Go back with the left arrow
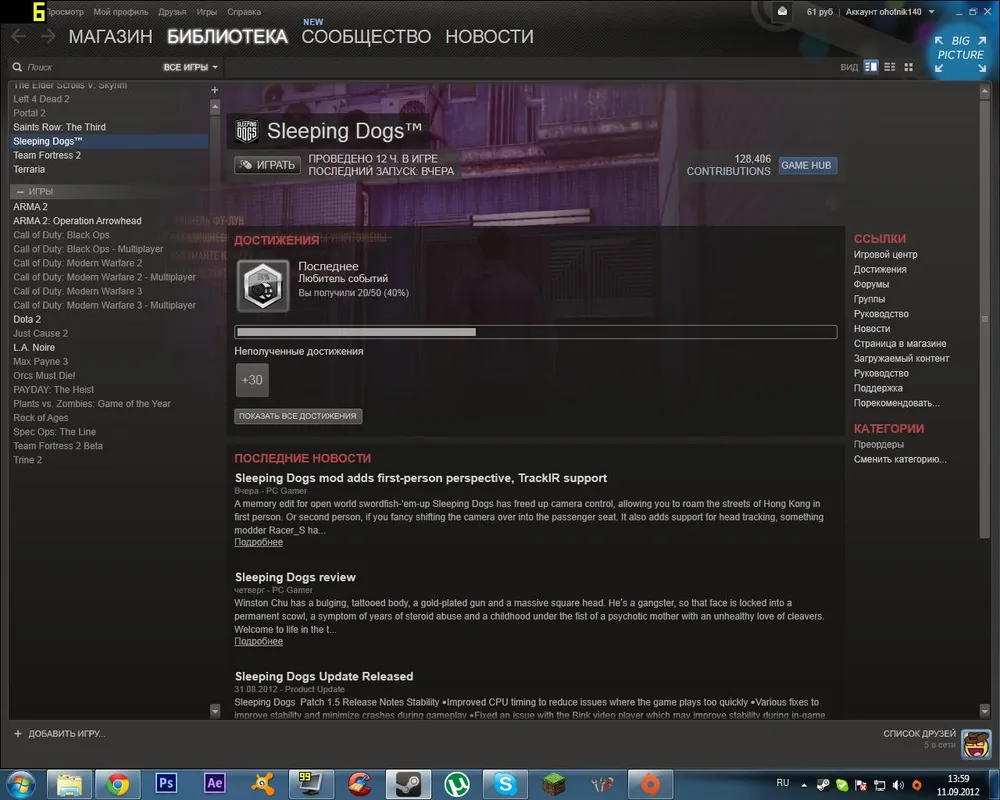1000x800 pixels. [x=19, y=36]
